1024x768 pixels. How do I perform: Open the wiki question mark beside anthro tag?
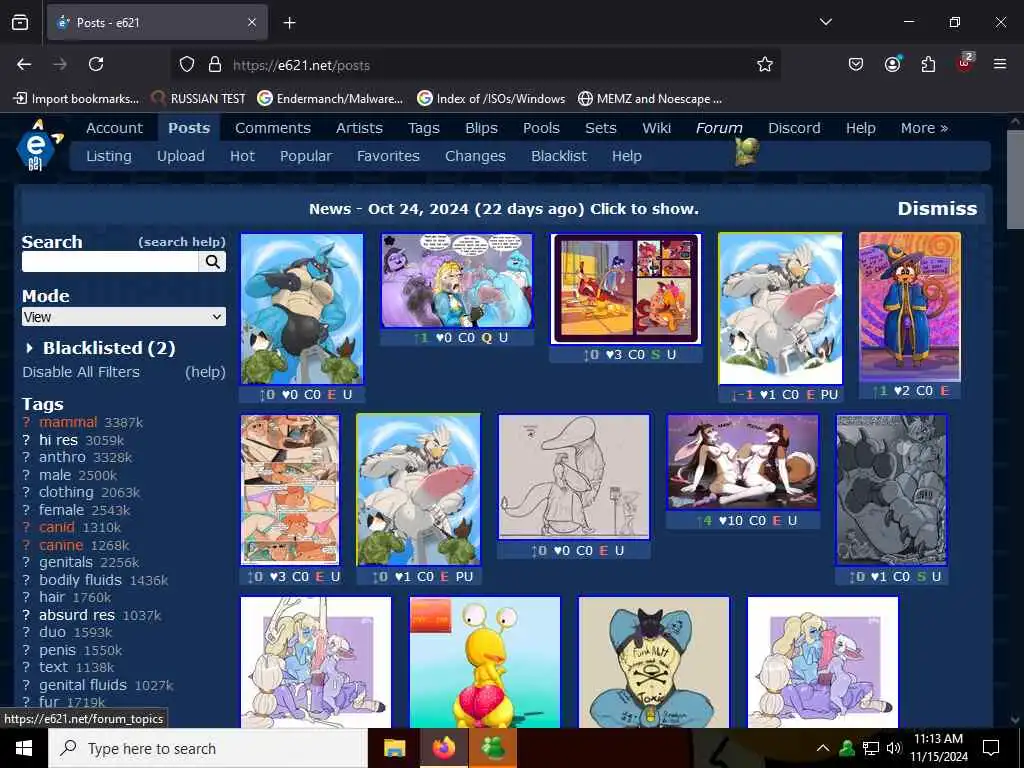click(x=26, y=457)
